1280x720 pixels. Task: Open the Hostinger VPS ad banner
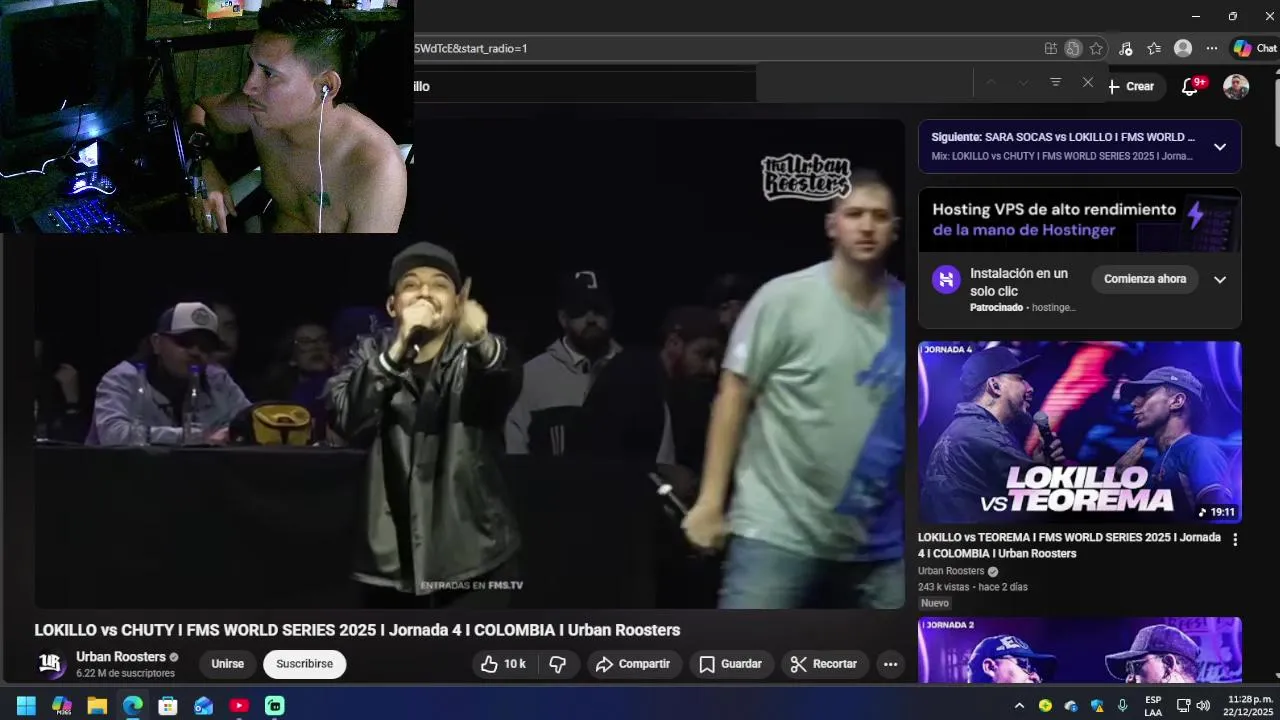pyautogui.click(x=1080, y=220)
